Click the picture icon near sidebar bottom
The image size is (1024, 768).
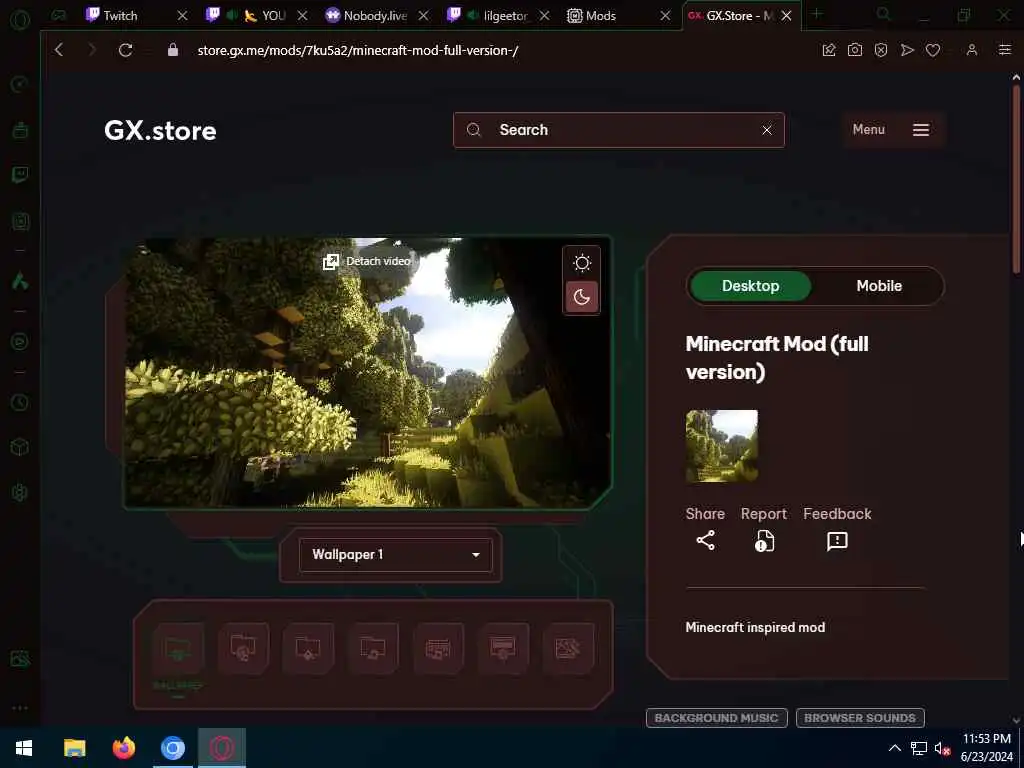(x=20, y=659)
